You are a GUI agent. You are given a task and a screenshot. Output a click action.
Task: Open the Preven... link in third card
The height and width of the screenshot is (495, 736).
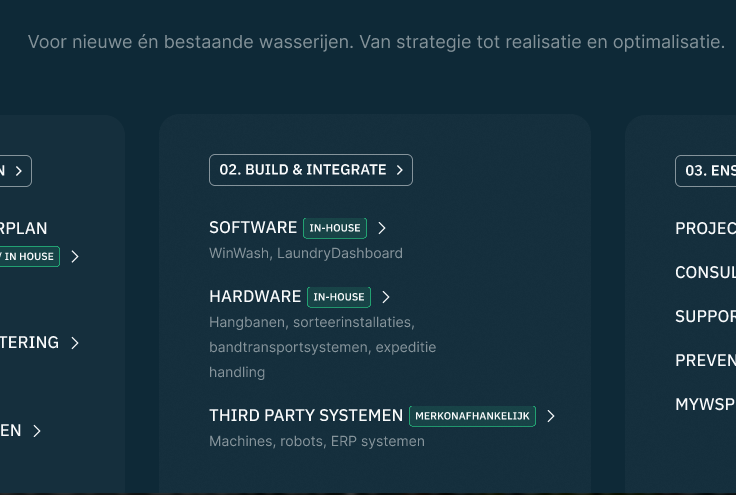pyautogui.click(x=705, y=360)
